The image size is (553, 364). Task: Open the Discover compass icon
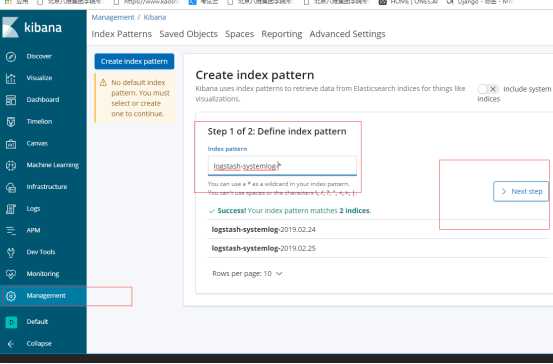11,56
